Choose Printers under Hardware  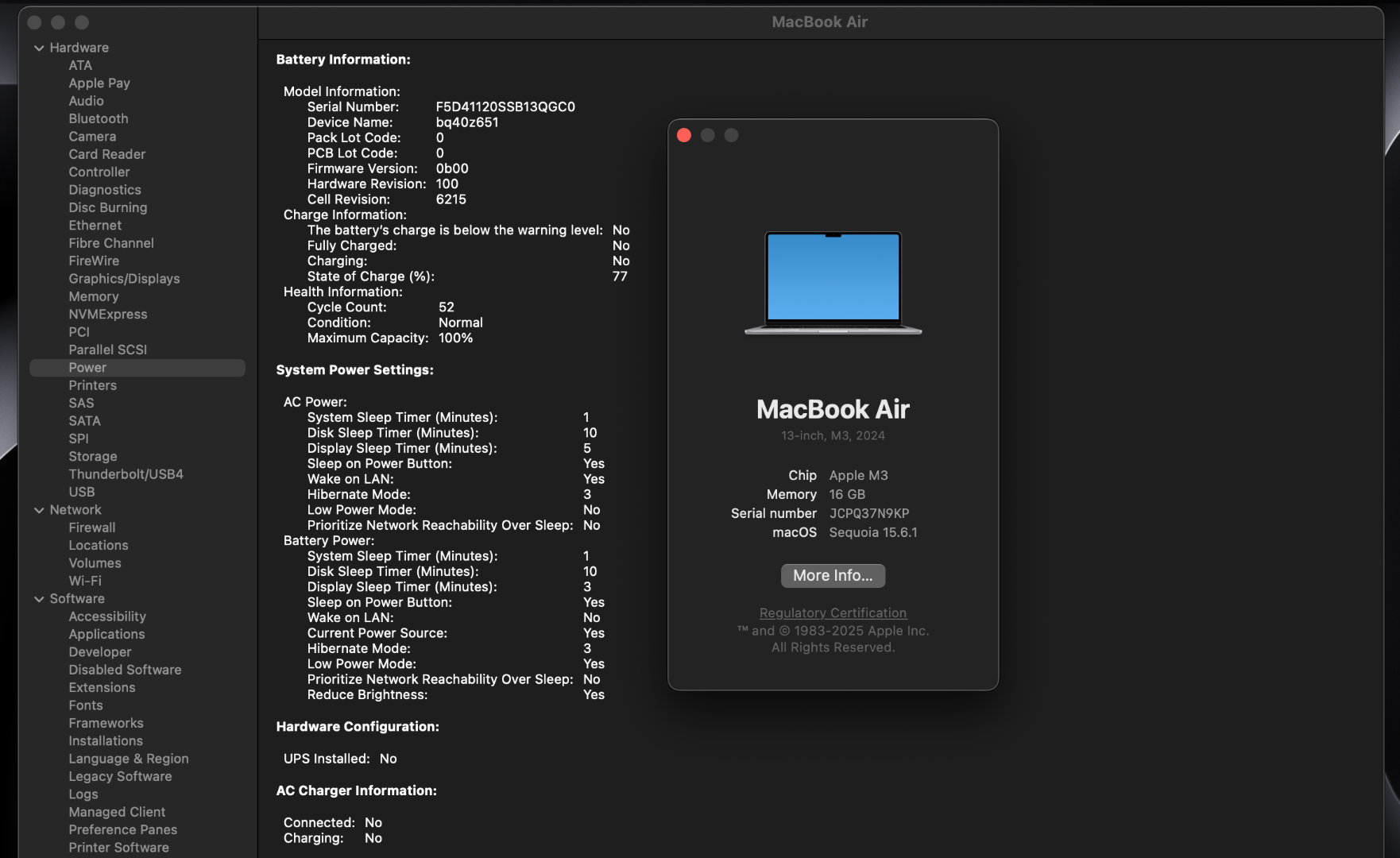93,385
